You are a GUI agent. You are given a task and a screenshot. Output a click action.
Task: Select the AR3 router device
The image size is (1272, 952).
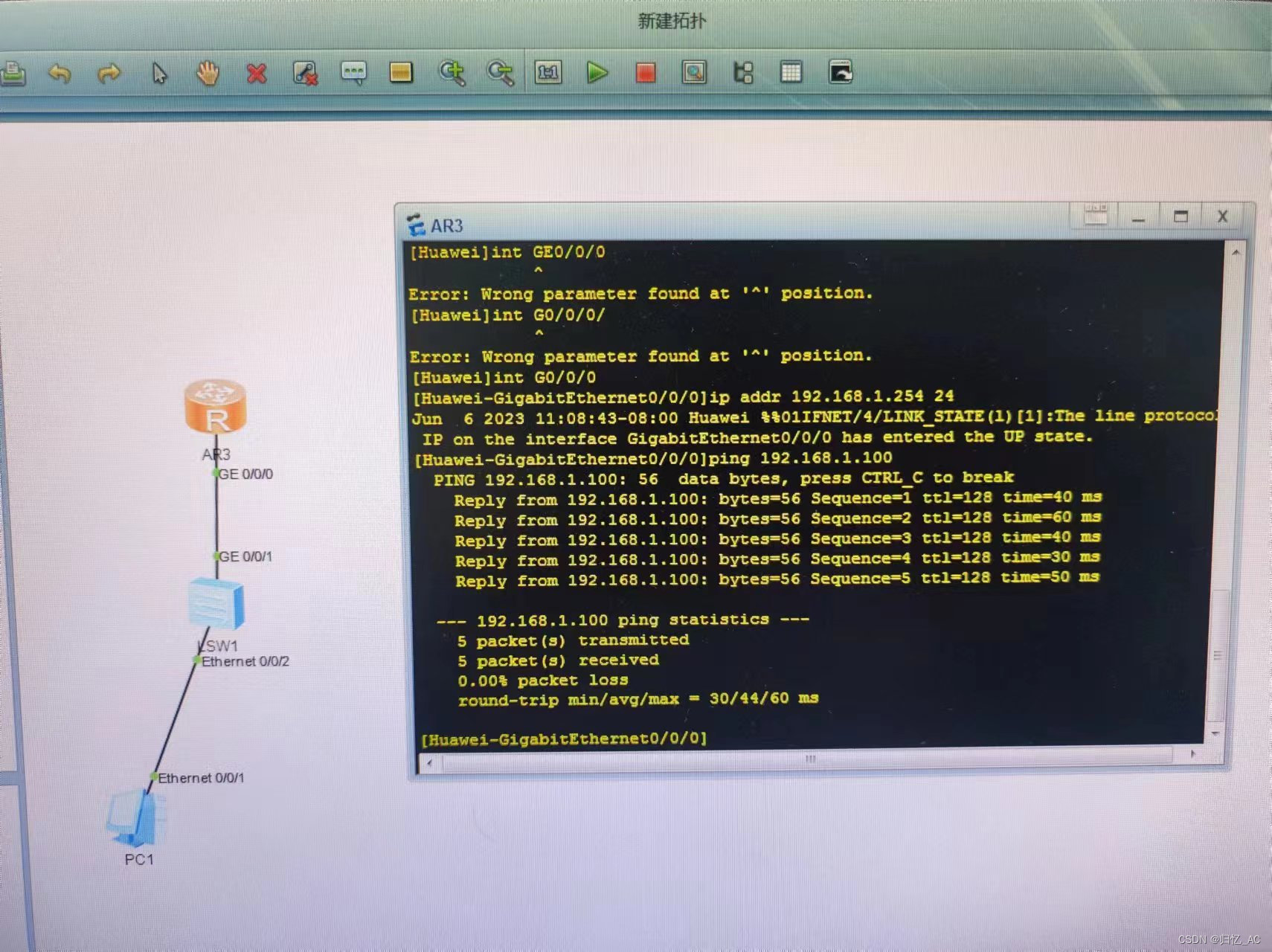click(x=216, y=406)
